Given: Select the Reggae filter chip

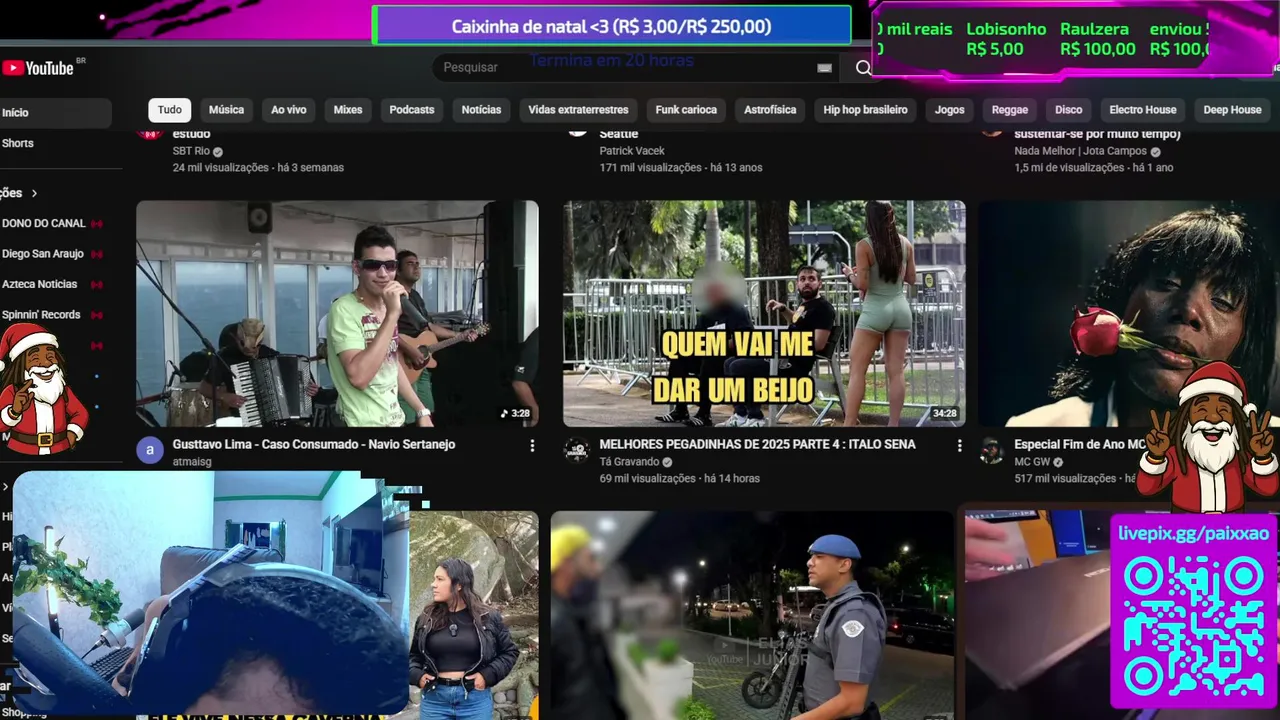Looking at the screenshot, I should (x=1010, y=110).
